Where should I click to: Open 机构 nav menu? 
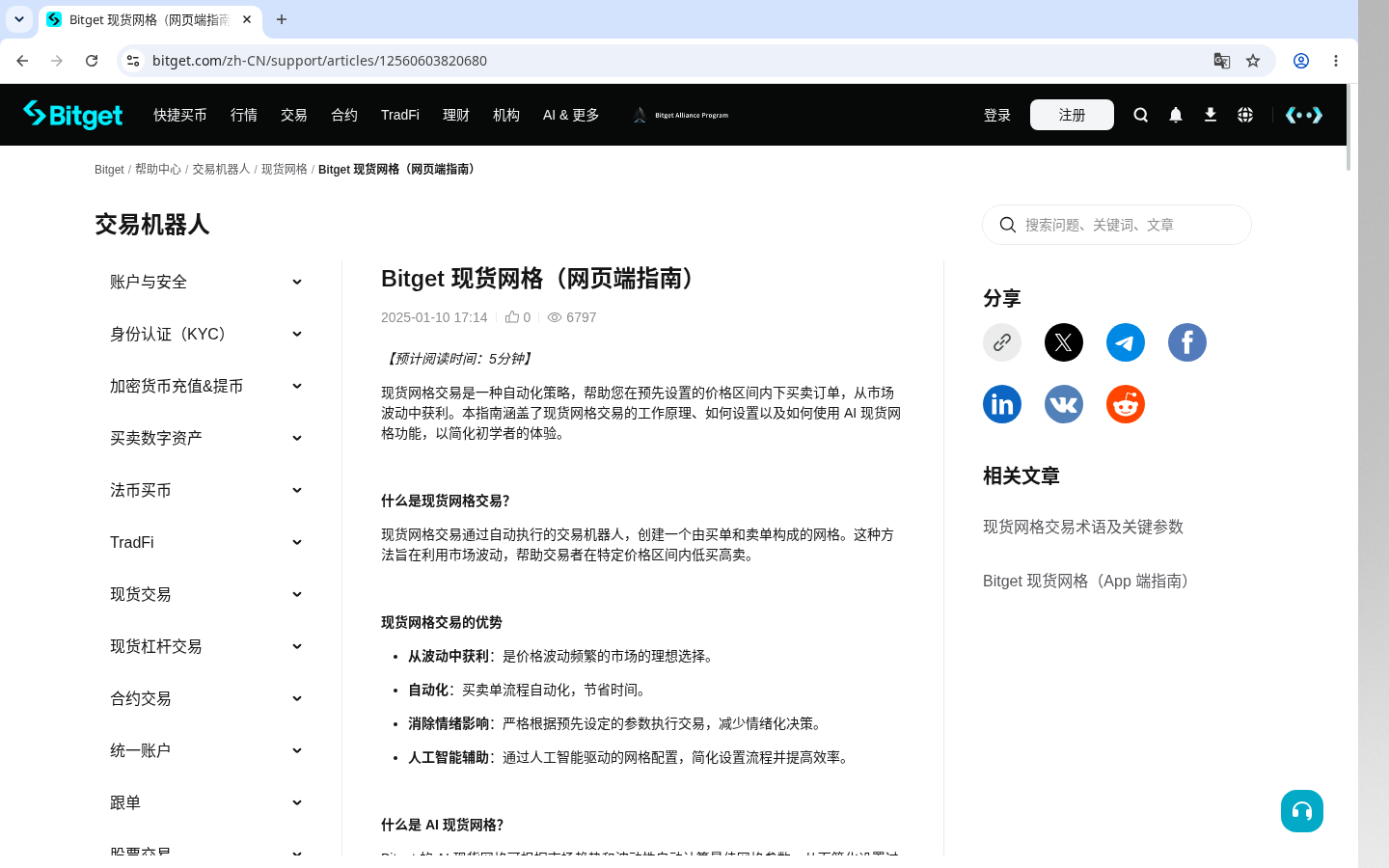click(506, 115)
